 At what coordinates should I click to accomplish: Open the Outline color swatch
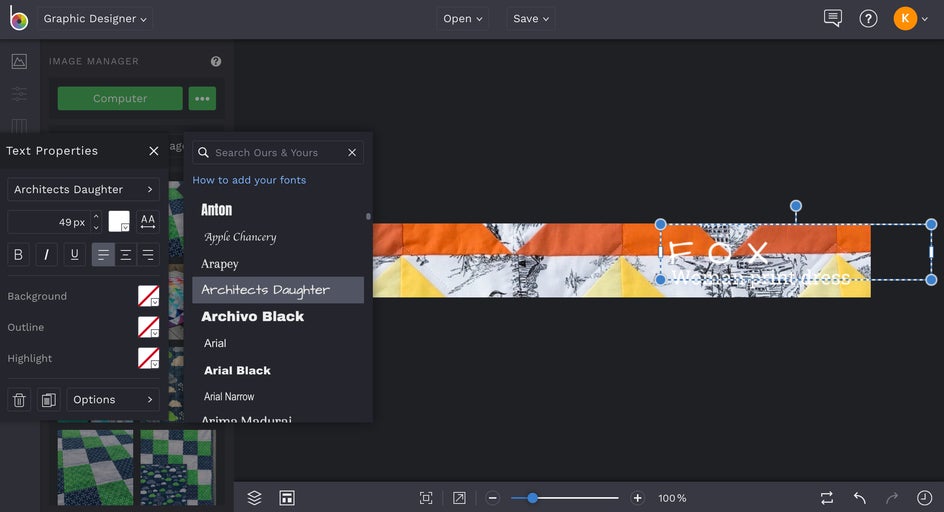[x=149, y=327]
